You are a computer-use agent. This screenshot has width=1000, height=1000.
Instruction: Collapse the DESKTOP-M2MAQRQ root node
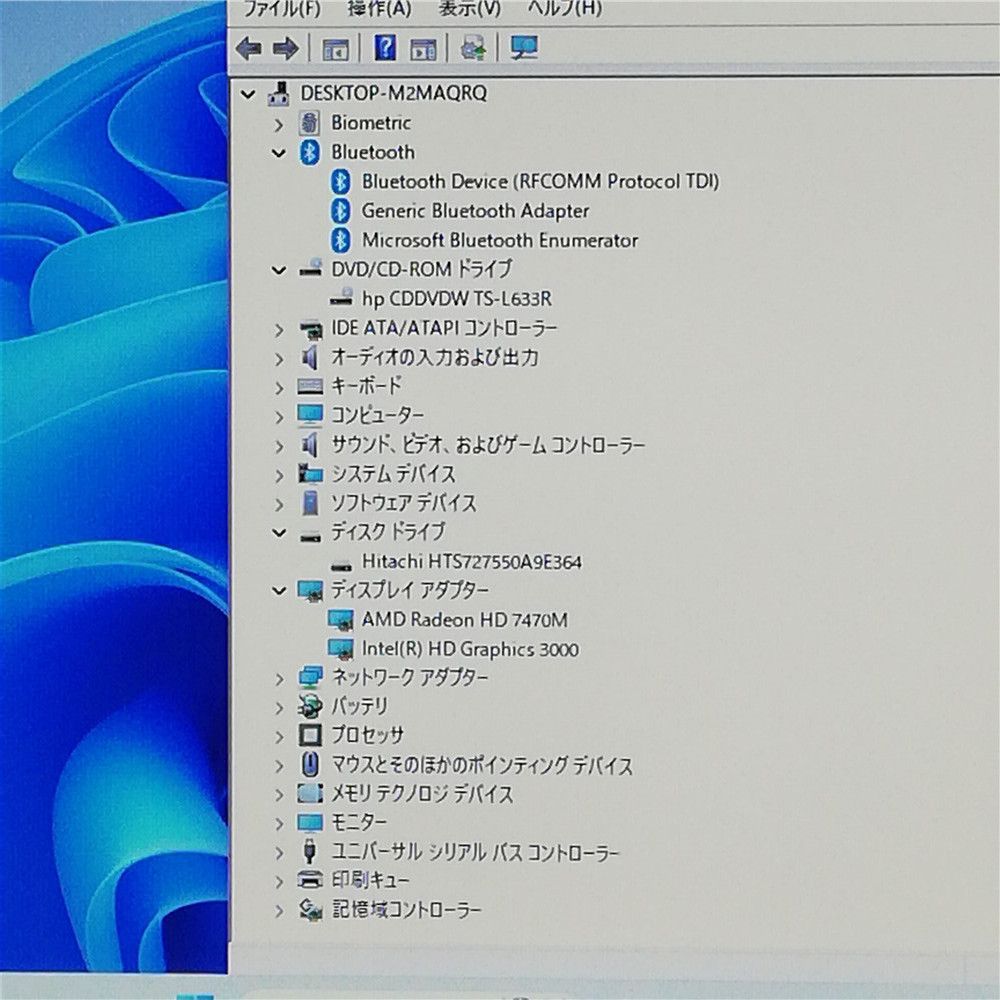pyautogui.click(x=247, y=94)
